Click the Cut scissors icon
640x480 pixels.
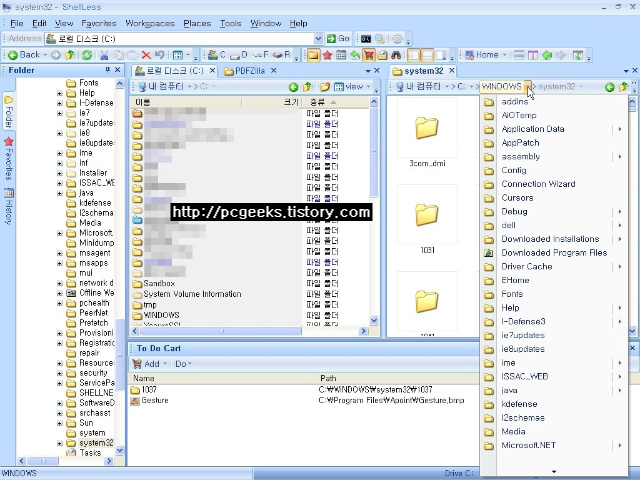click(x=104, y=55)
